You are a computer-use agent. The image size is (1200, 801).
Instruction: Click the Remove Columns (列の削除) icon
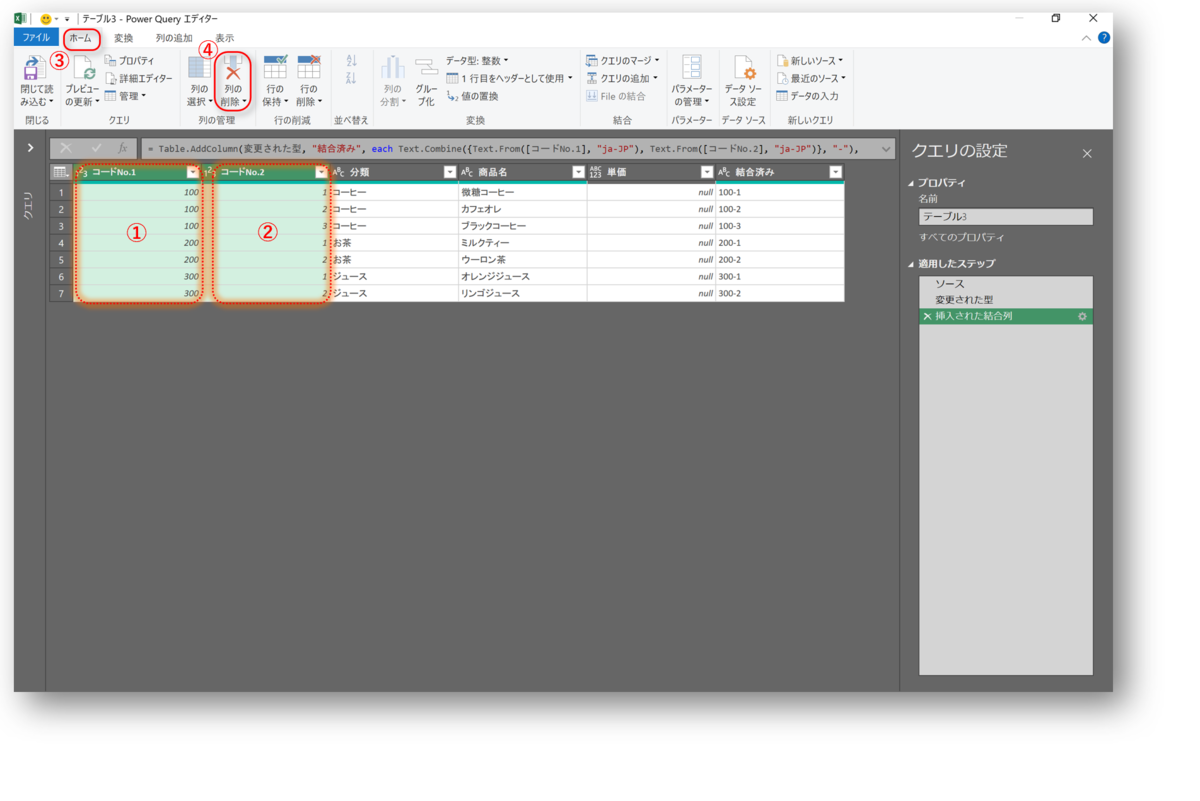(233, 67)
